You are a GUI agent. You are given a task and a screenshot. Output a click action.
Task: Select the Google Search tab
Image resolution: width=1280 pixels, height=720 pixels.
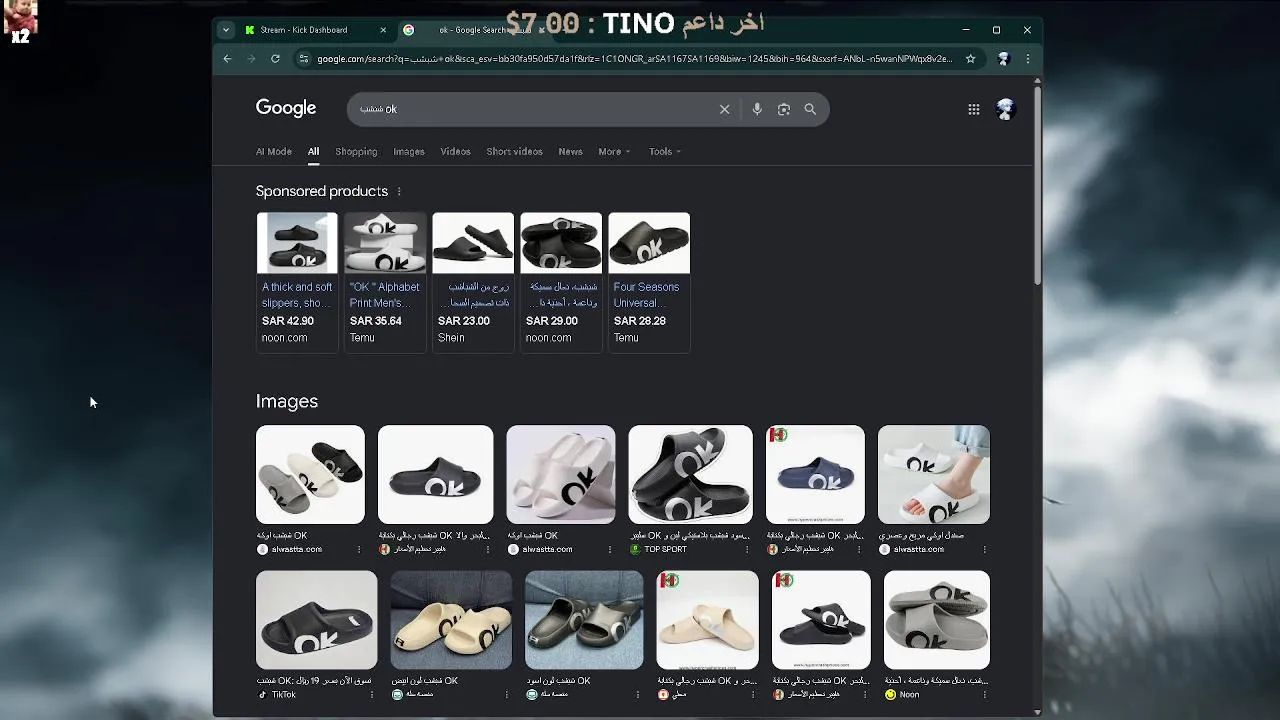click(x=470, y=30)
